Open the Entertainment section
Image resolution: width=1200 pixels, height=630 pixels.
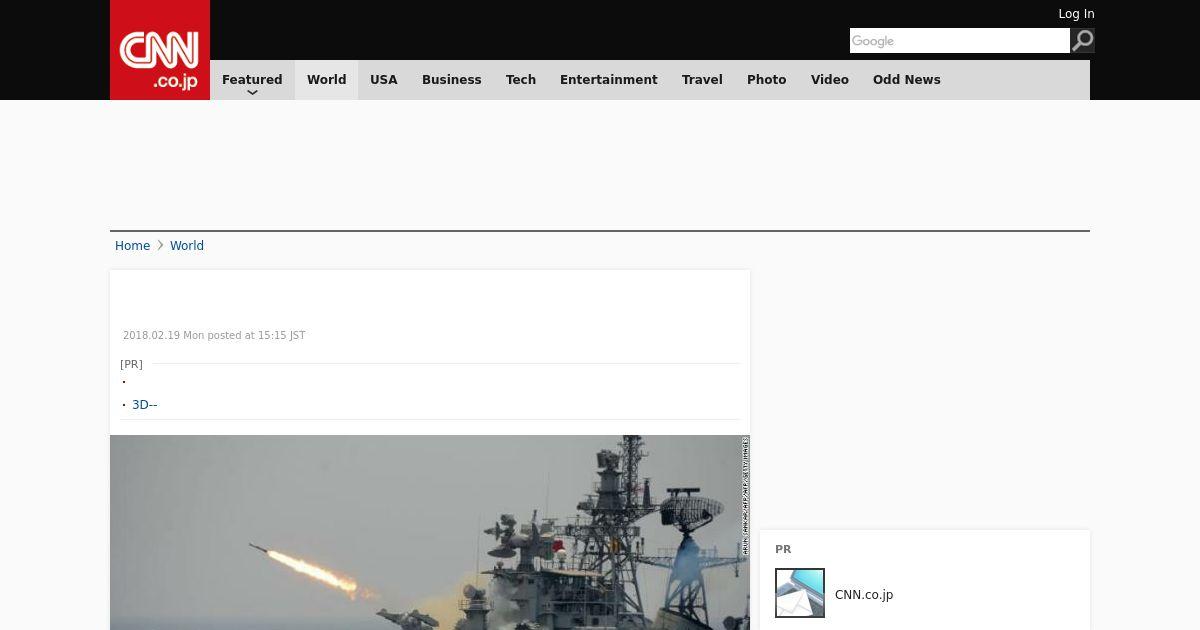(609, 80)
